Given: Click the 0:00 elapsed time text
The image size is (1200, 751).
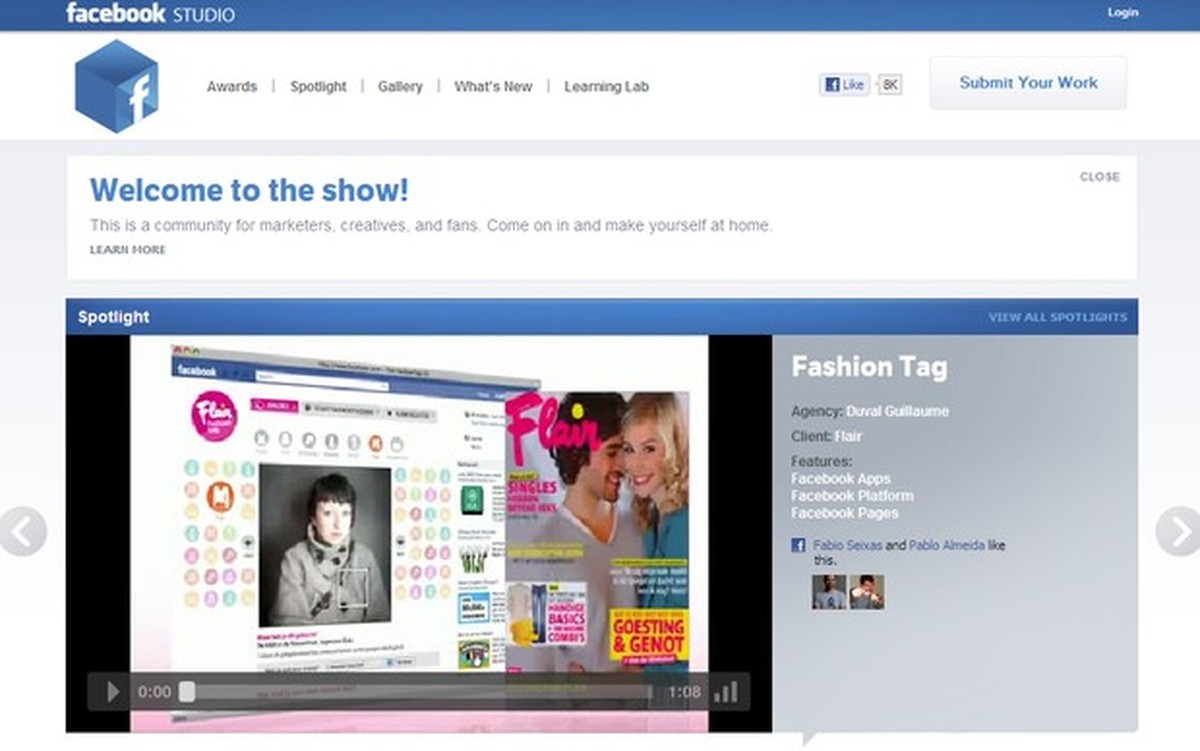Looking at the screenshot, I should point(155,692).
